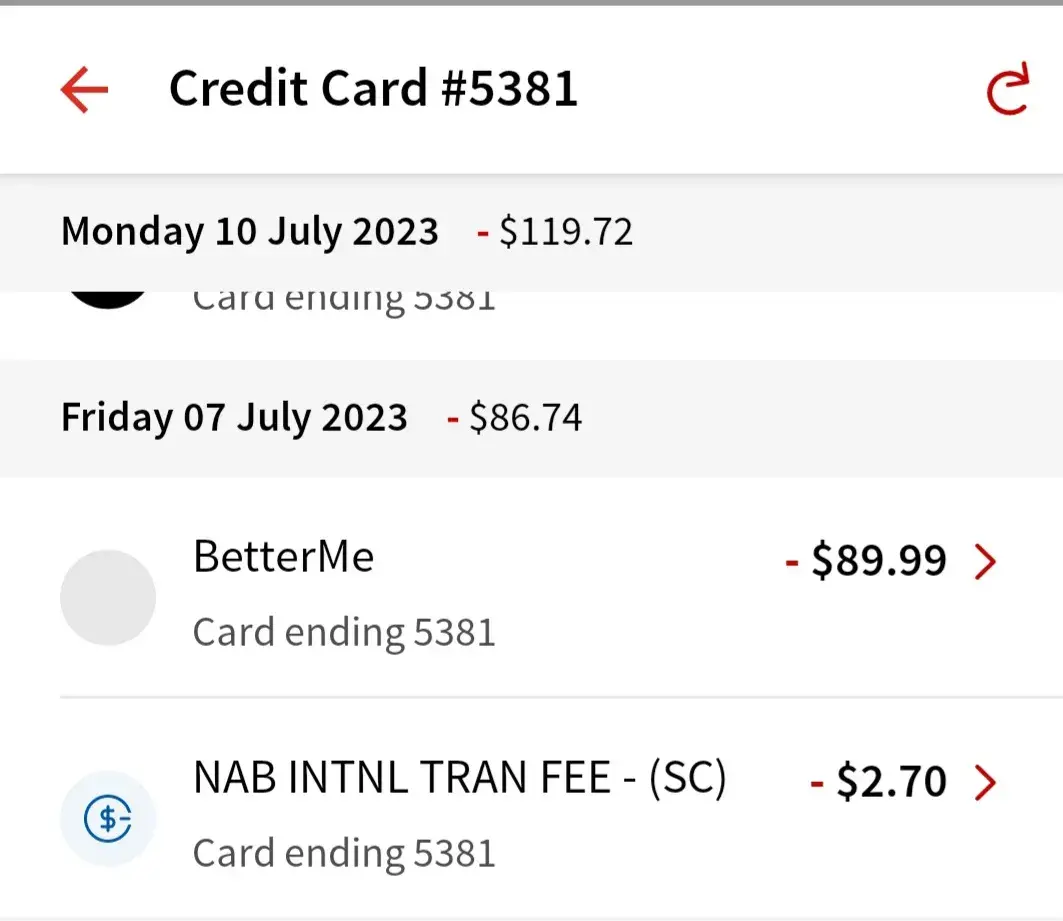Open the BetterMe transaction details
The image size is (1063, 921).
(284, 557)
